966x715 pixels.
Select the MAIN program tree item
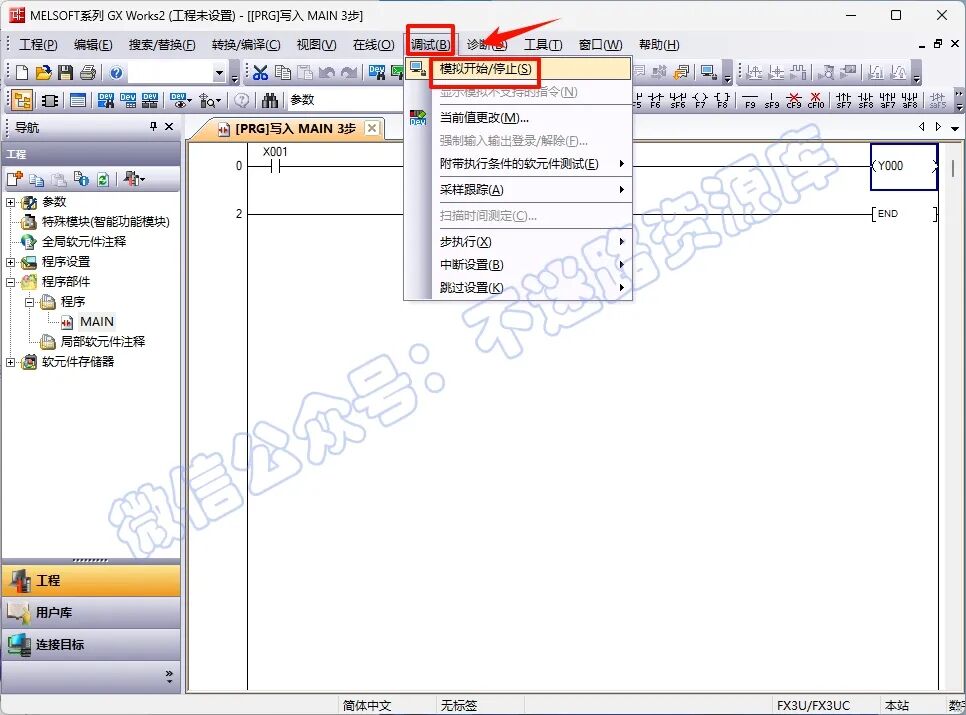(96, 321)
